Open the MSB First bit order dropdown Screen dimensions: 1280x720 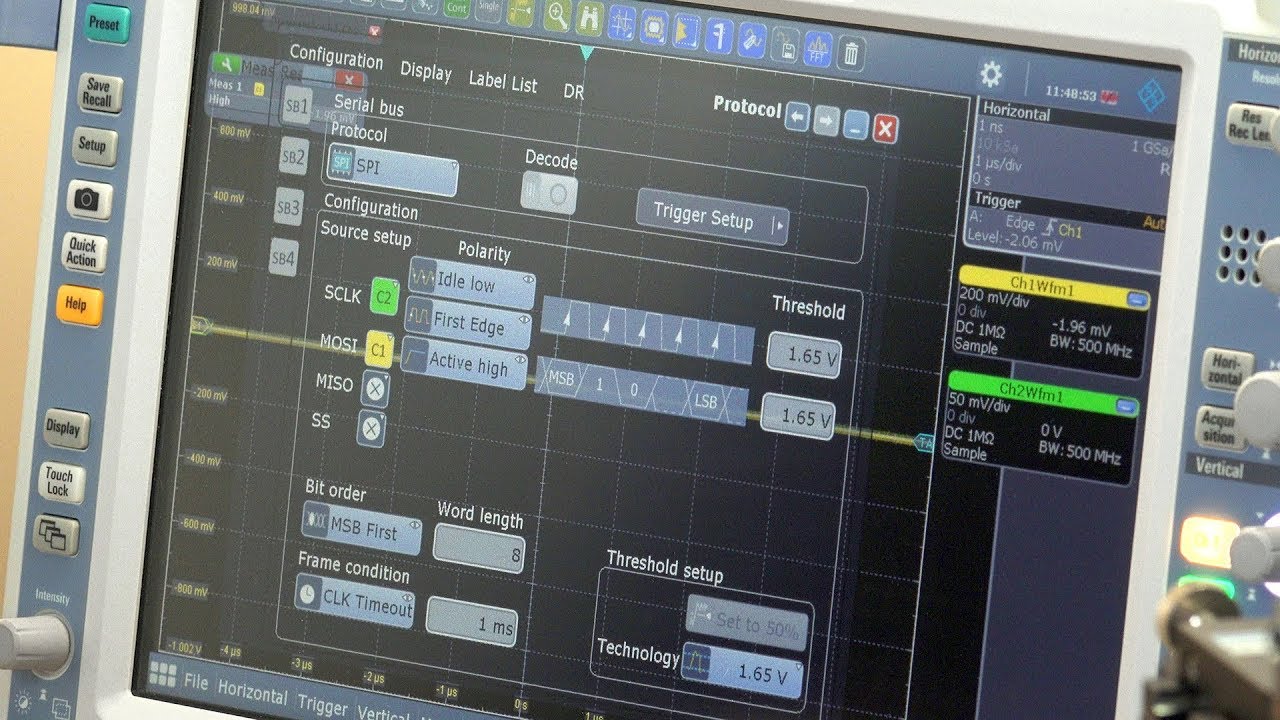tap(362, 529)
